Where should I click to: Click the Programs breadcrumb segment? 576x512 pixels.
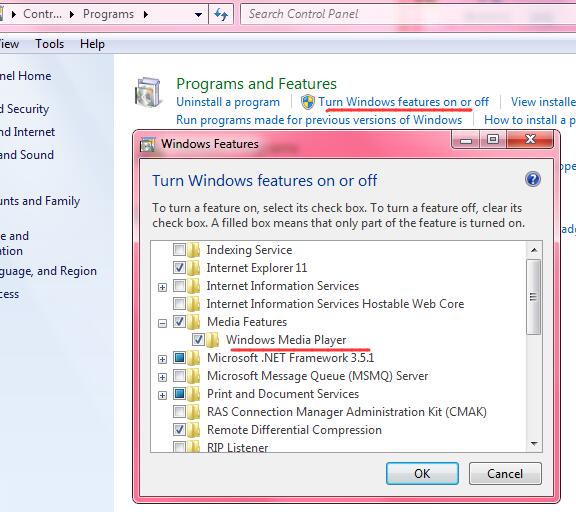[x=108, y=14]
